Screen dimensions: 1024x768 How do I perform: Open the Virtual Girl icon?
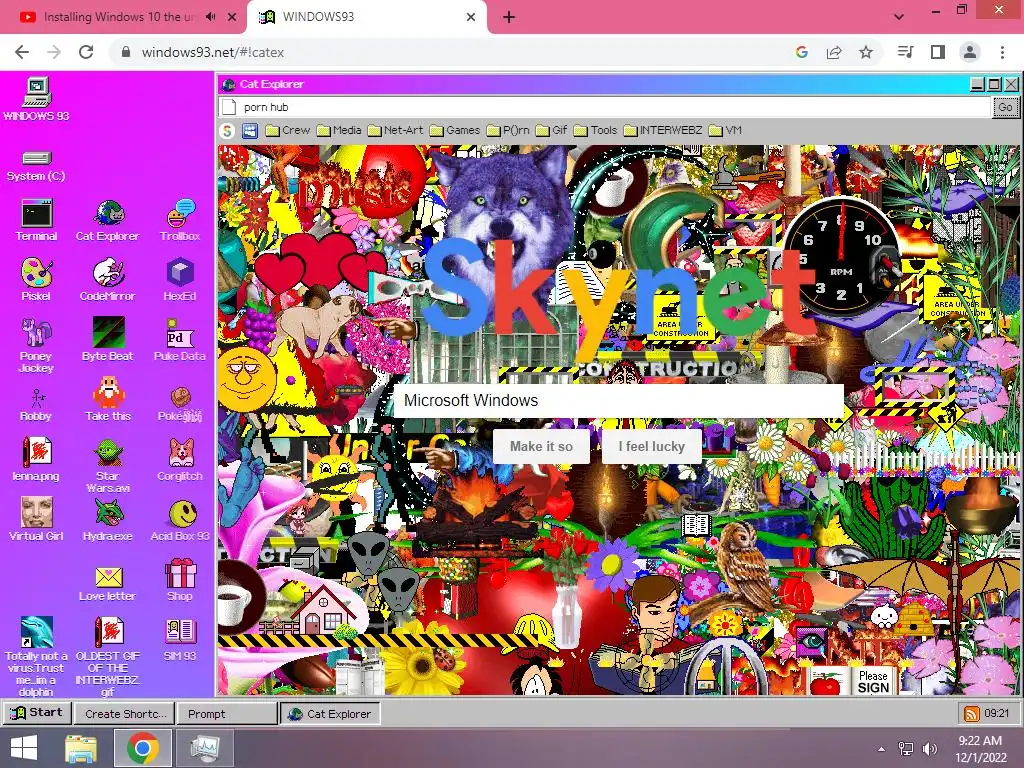(x=36, y=519)
